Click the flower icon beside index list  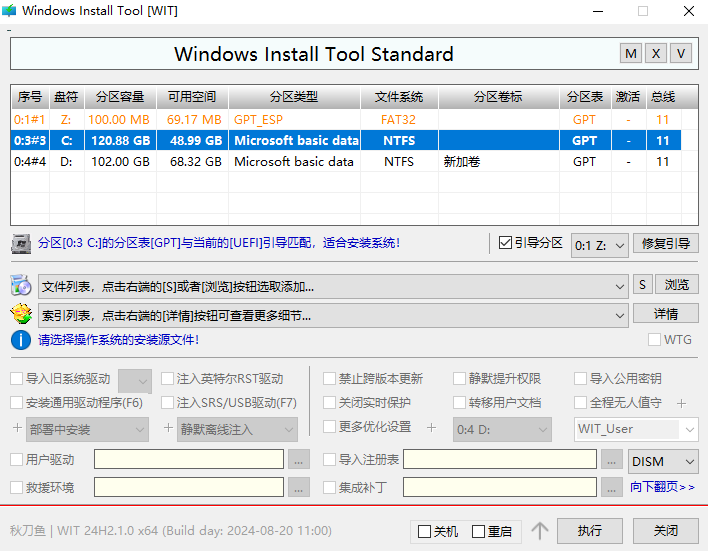[x=21, y=314]
